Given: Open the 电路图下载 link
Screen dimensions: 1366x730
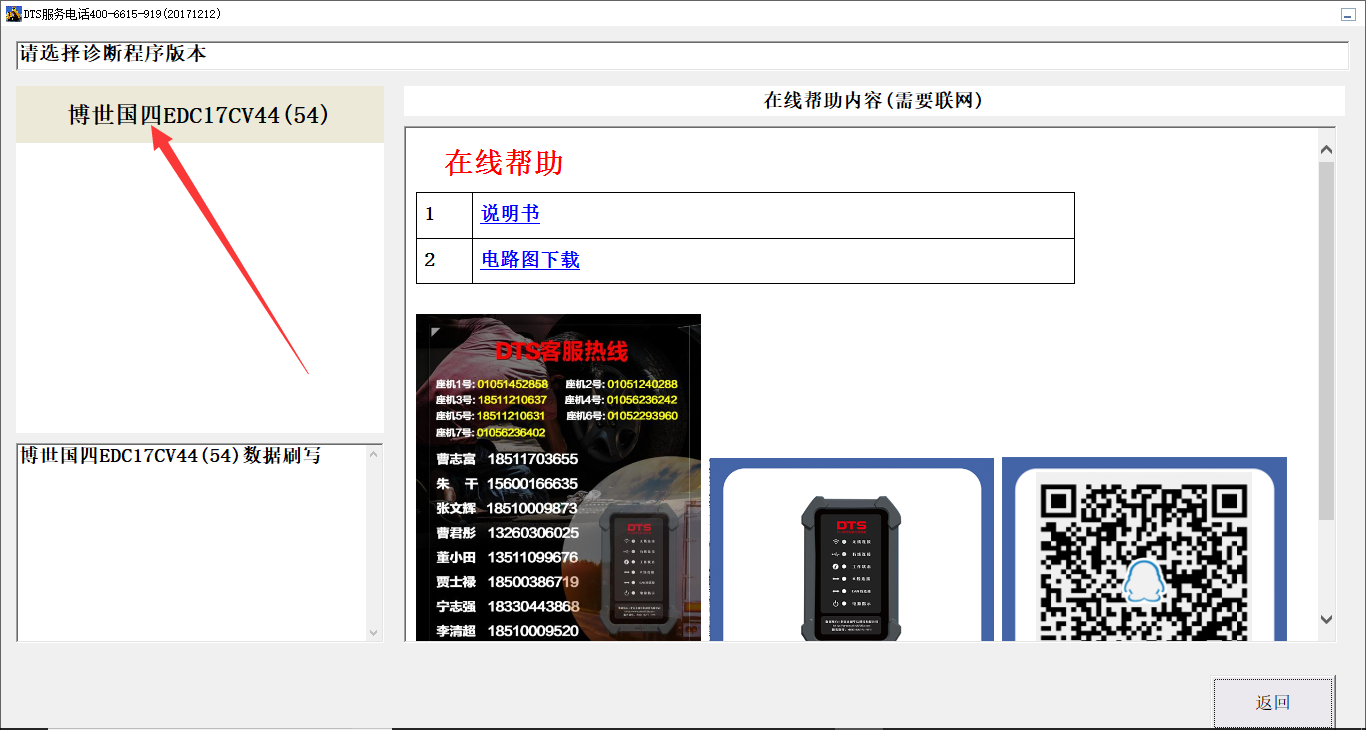Looking at the screenshot, I should (530, 260).
